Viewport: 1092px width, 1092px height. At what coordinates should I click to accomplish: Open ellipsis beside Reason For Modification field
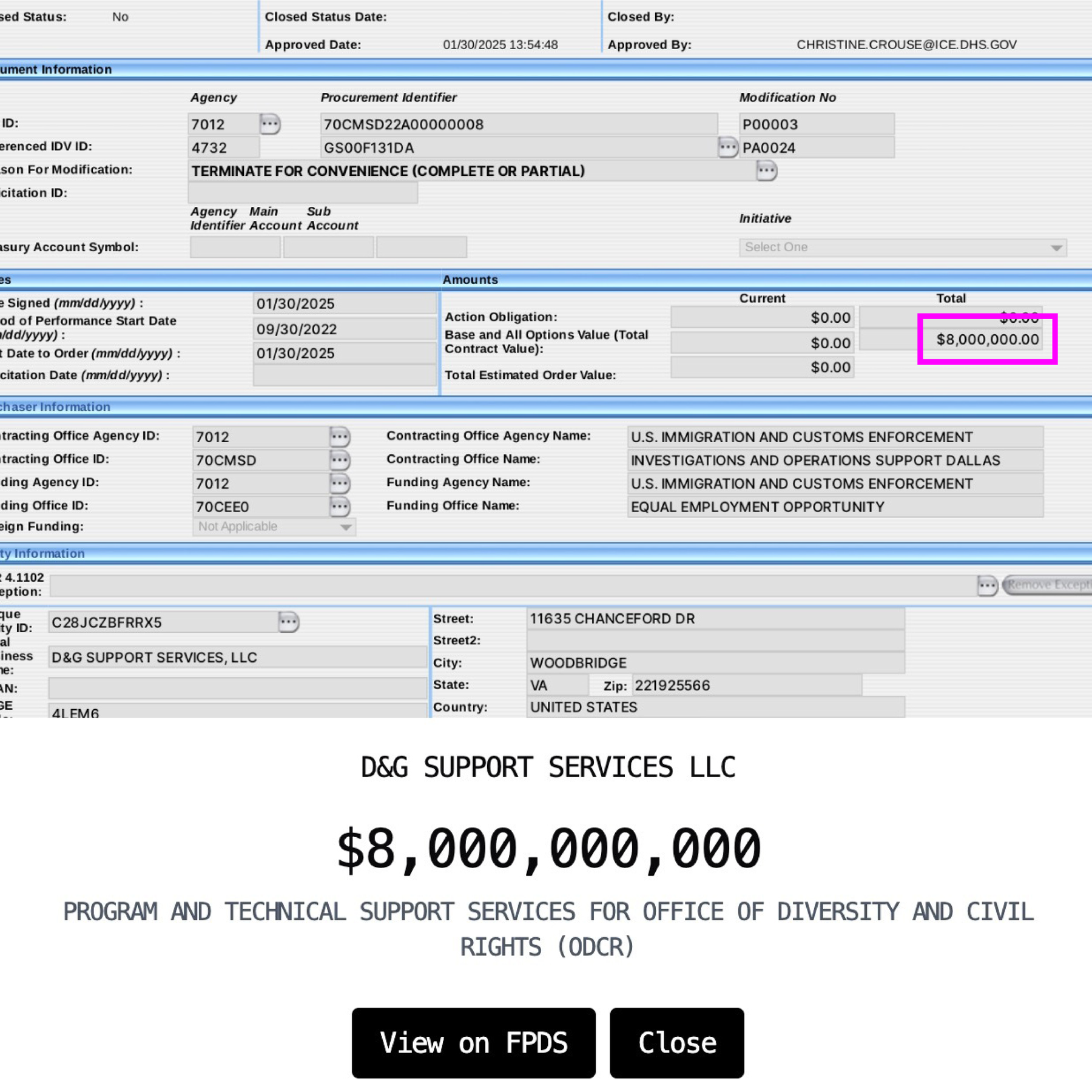click(x=766, y=170)
